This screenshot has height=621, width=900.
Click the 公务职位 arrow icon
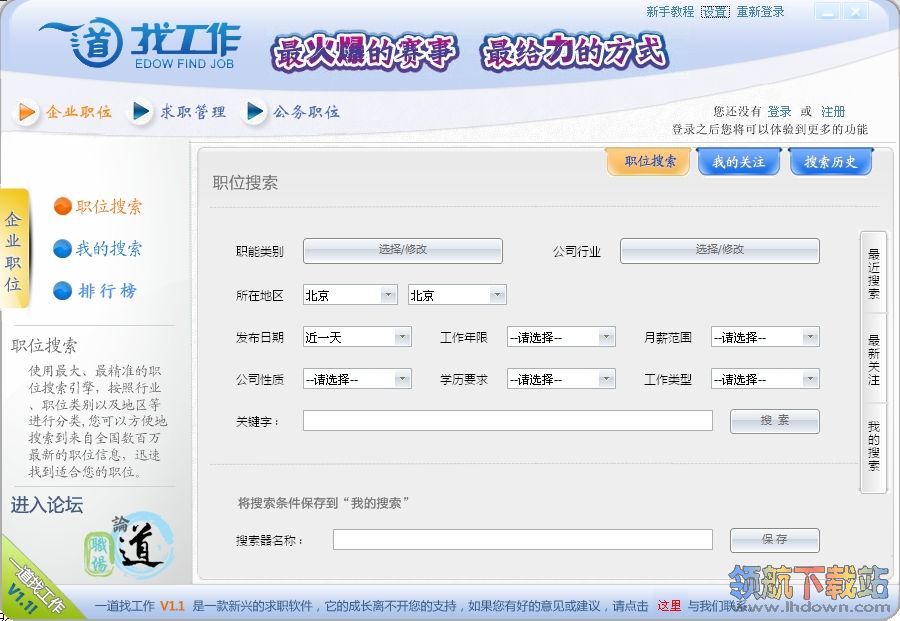(x=255, y=112)
